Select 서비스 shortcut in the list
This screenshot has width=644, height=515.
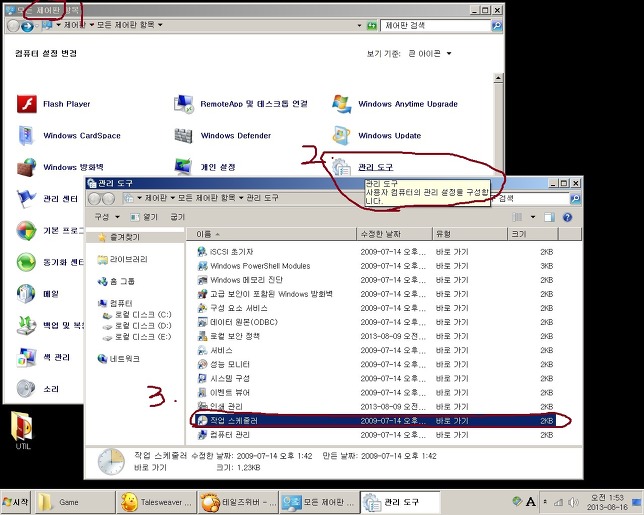pos(215,350)
